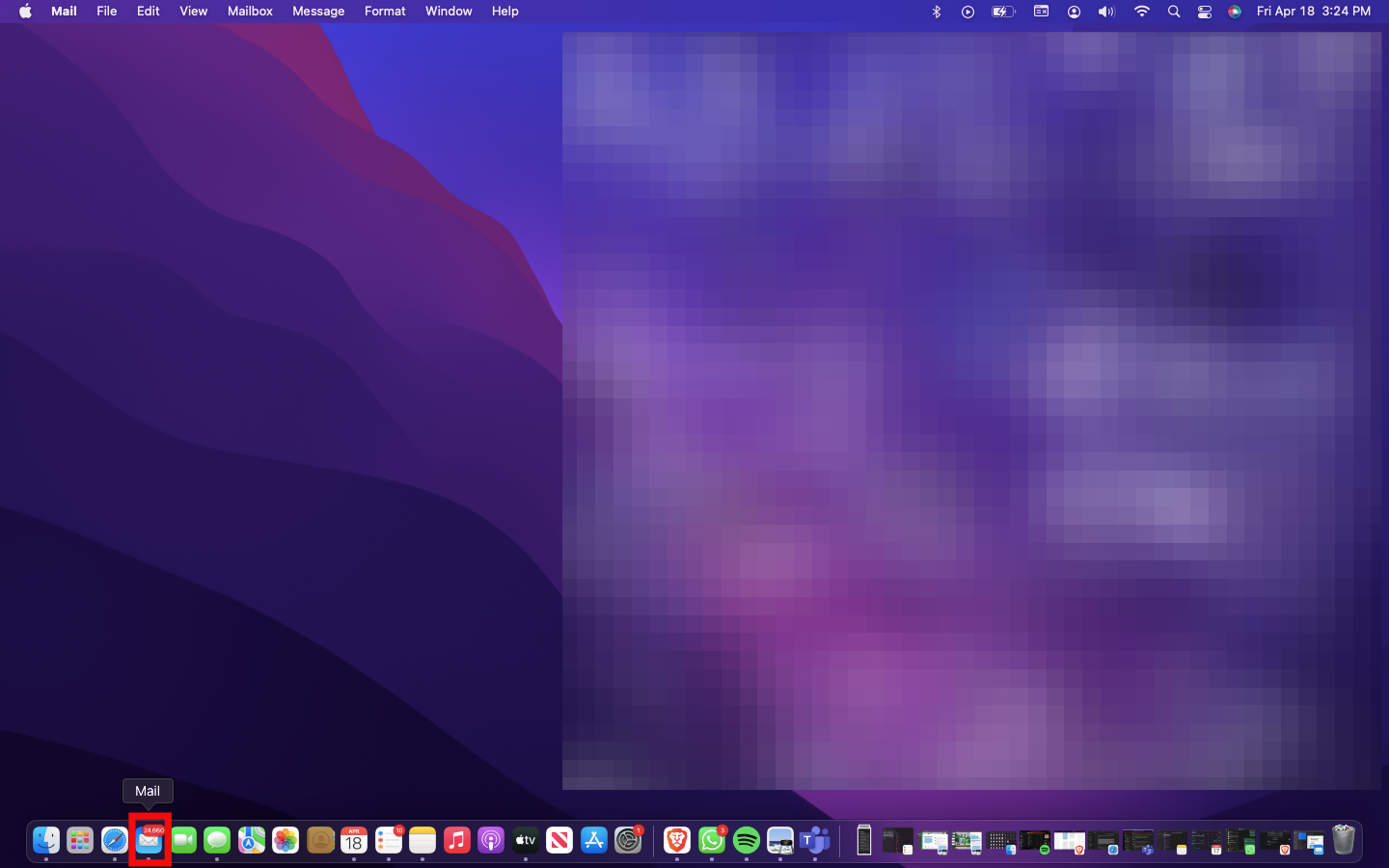Screen dimensions: 1389x868
Task: Click the date and time display
Action: tap(1313, 12)
